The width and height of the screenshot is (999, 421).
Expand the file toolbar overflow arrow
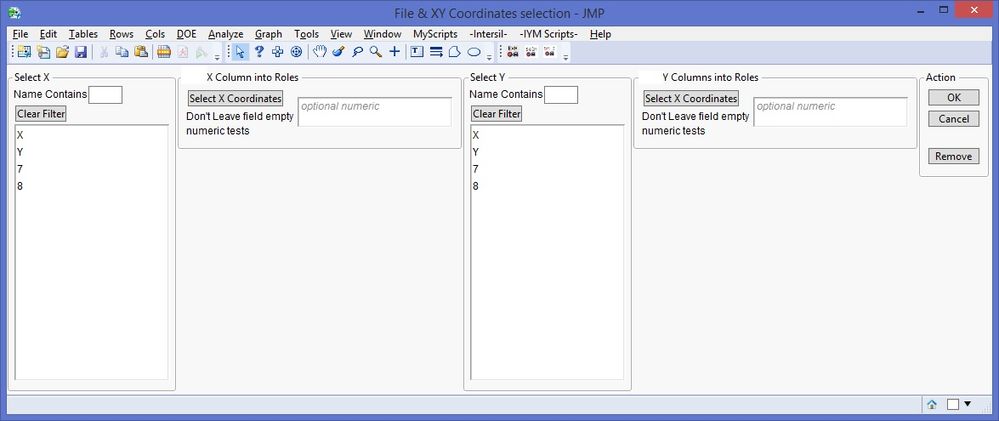click(x=217, y=57)
